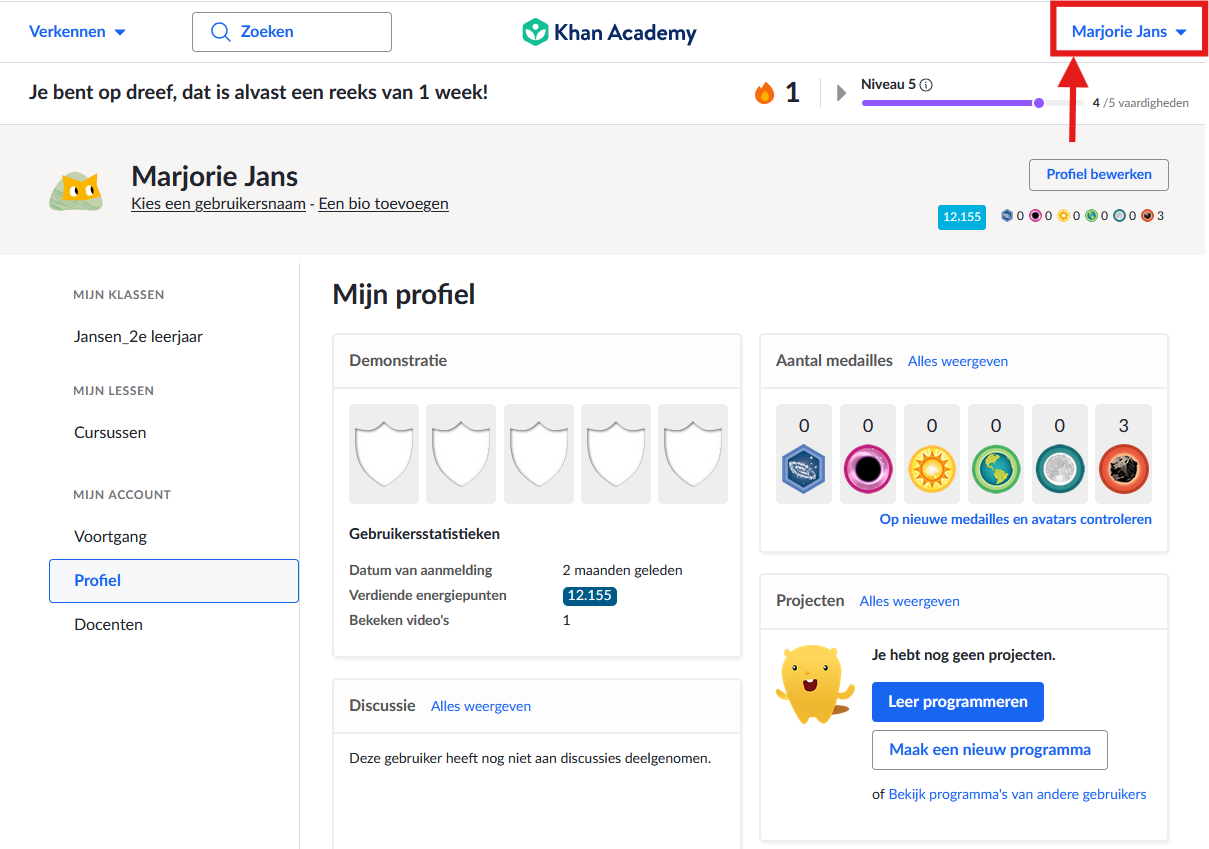Expand the level details arrow
Screen dimensions: 1209x849
[841, 93]
